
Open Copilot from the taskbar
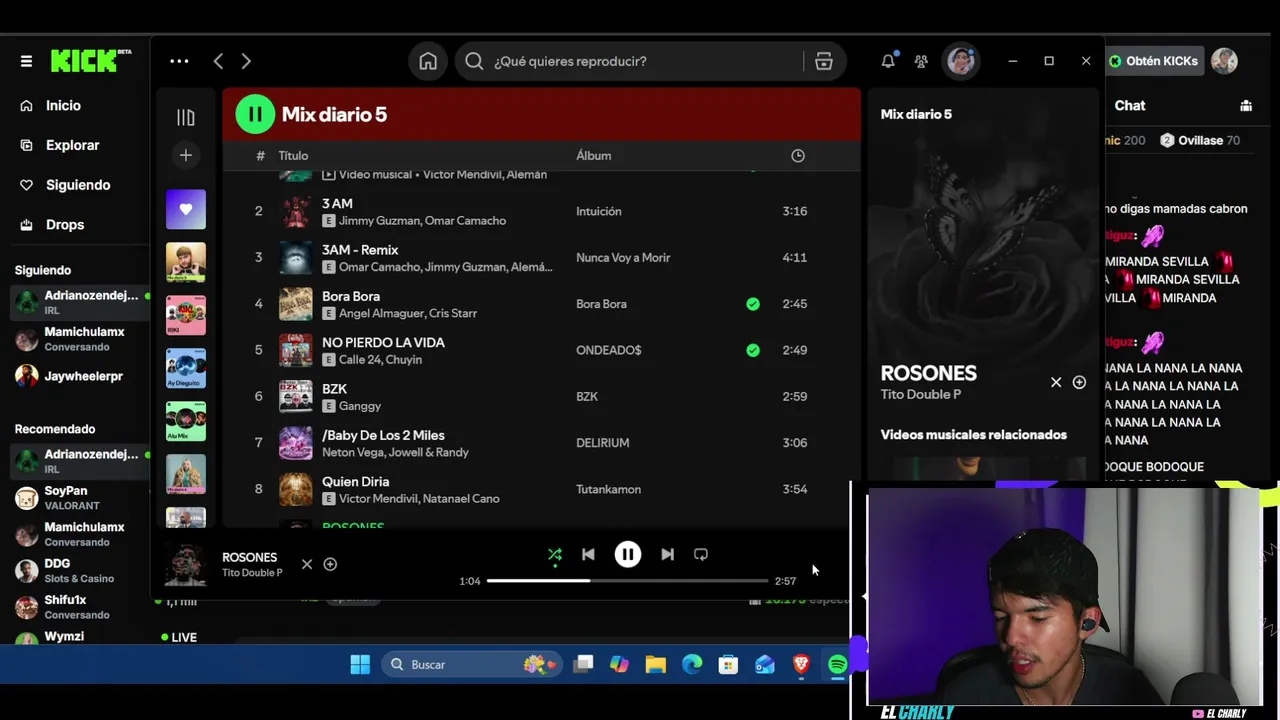[619, 664]
